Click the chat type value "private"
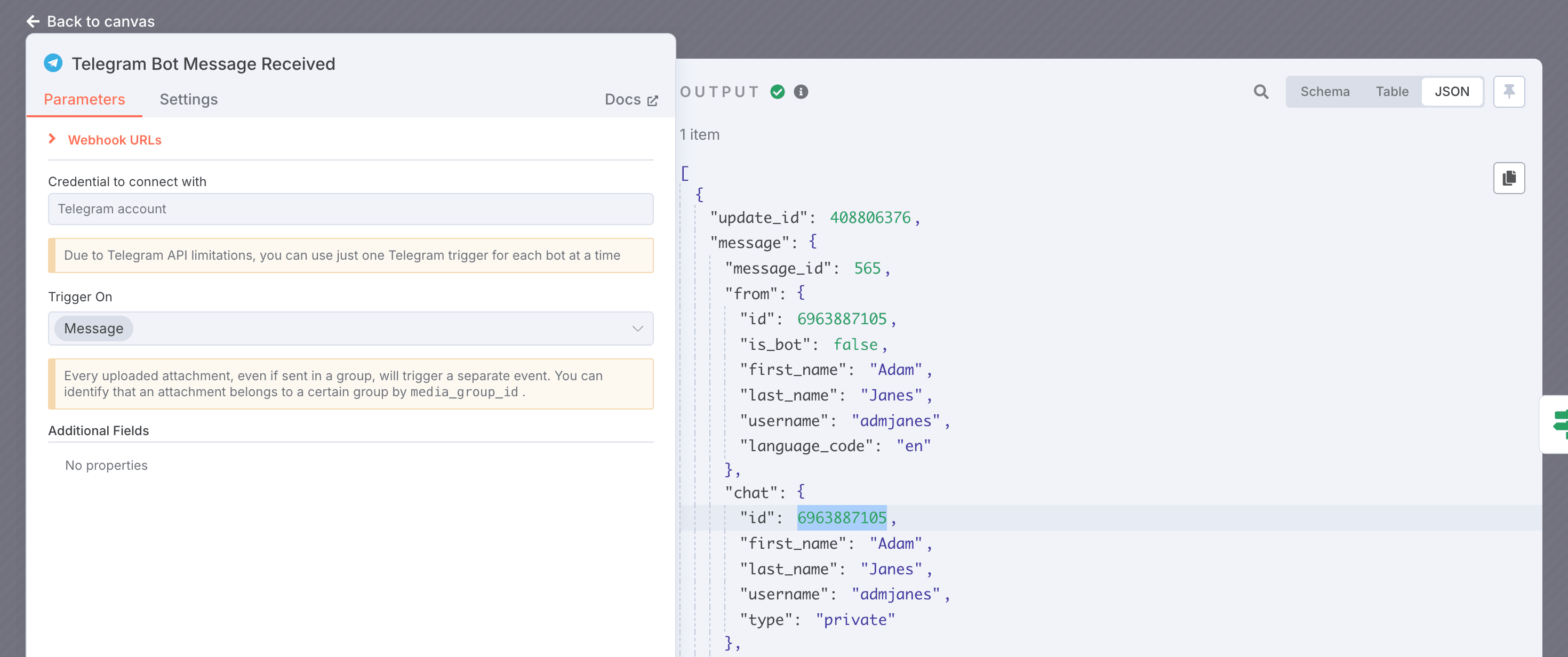Screen dimensions: 1568x657 coord(855,620)
